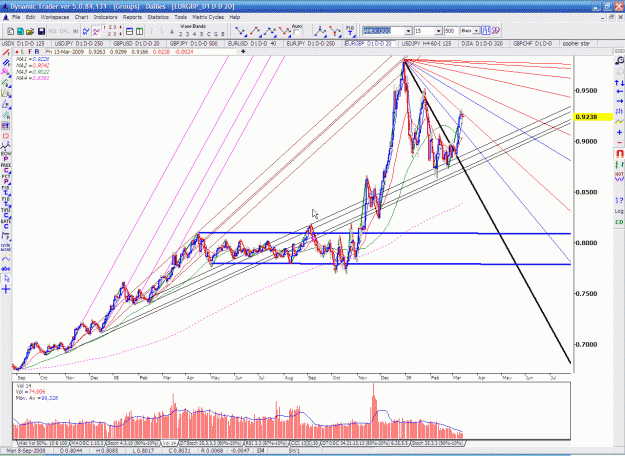This screenshot has width=625, height=456.
Task: Select the blue crosshair plus tool
Action: click(6, 289)
